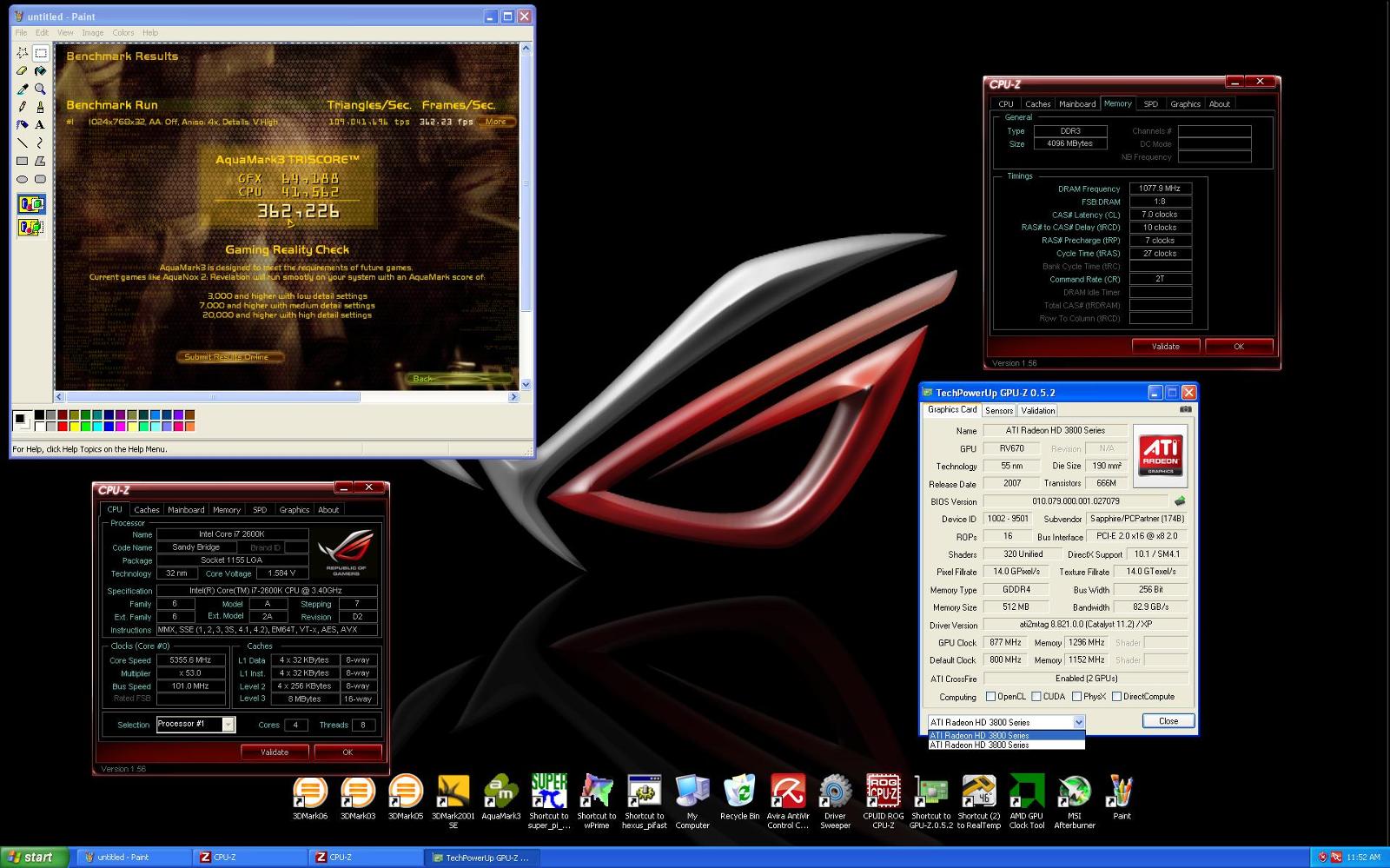Select the Rectangle shape tool in Paint
The height and width of the screenshot is (868, 1390).
click(23, 161)
